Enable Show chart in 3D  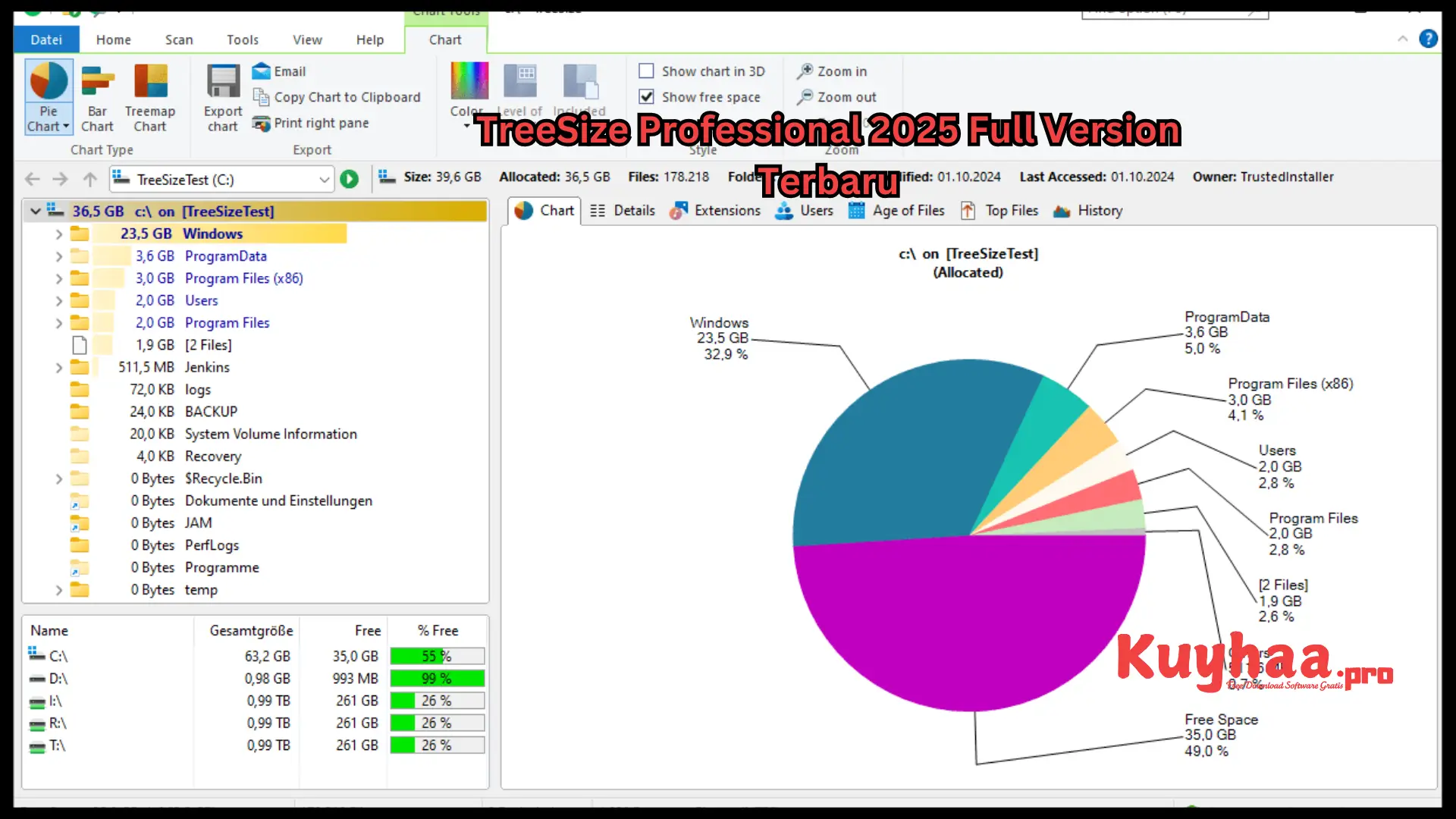646,71
